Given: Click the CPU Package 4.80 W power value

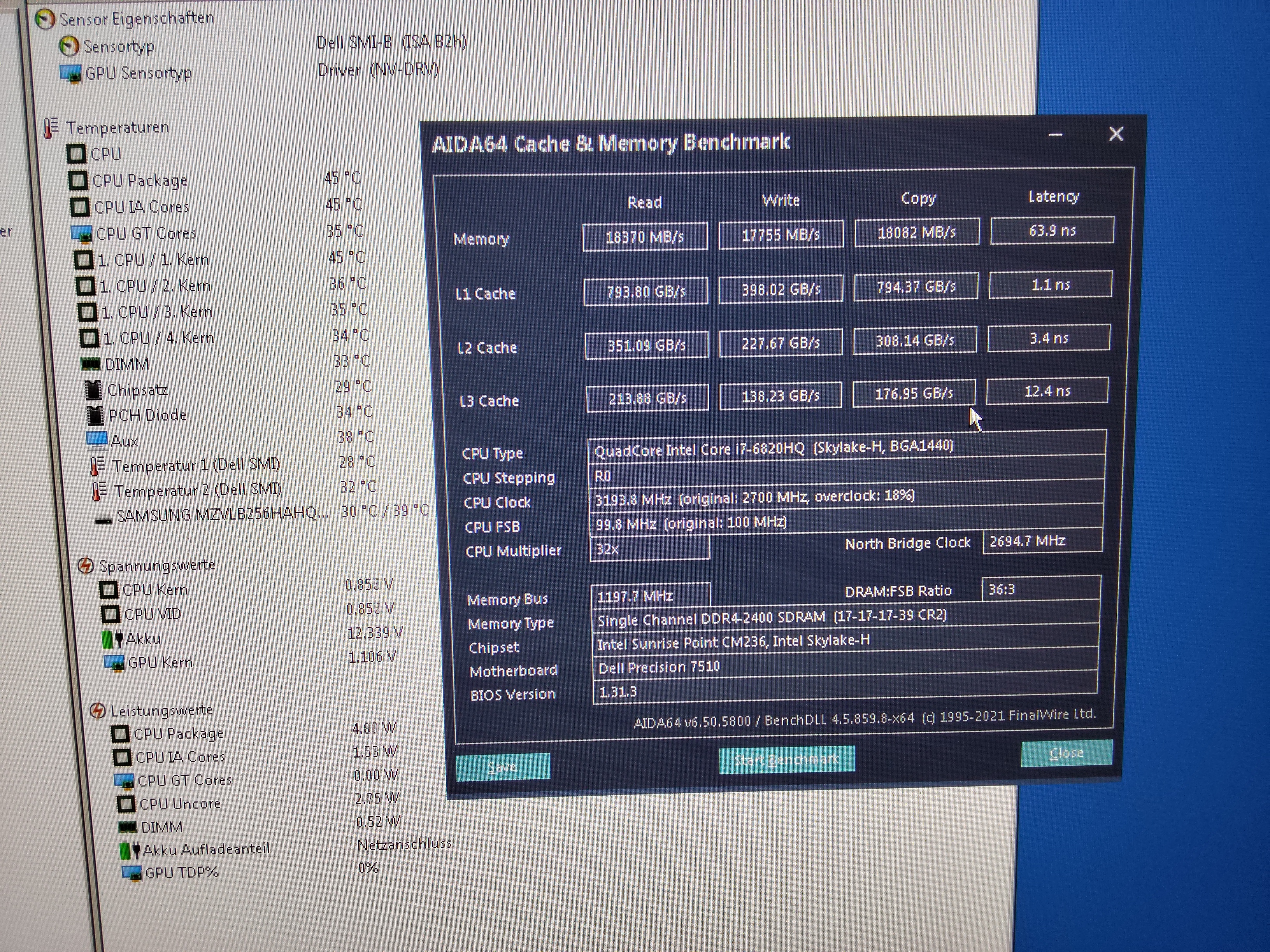Looking at the screenshot, I should coord(374,728).
